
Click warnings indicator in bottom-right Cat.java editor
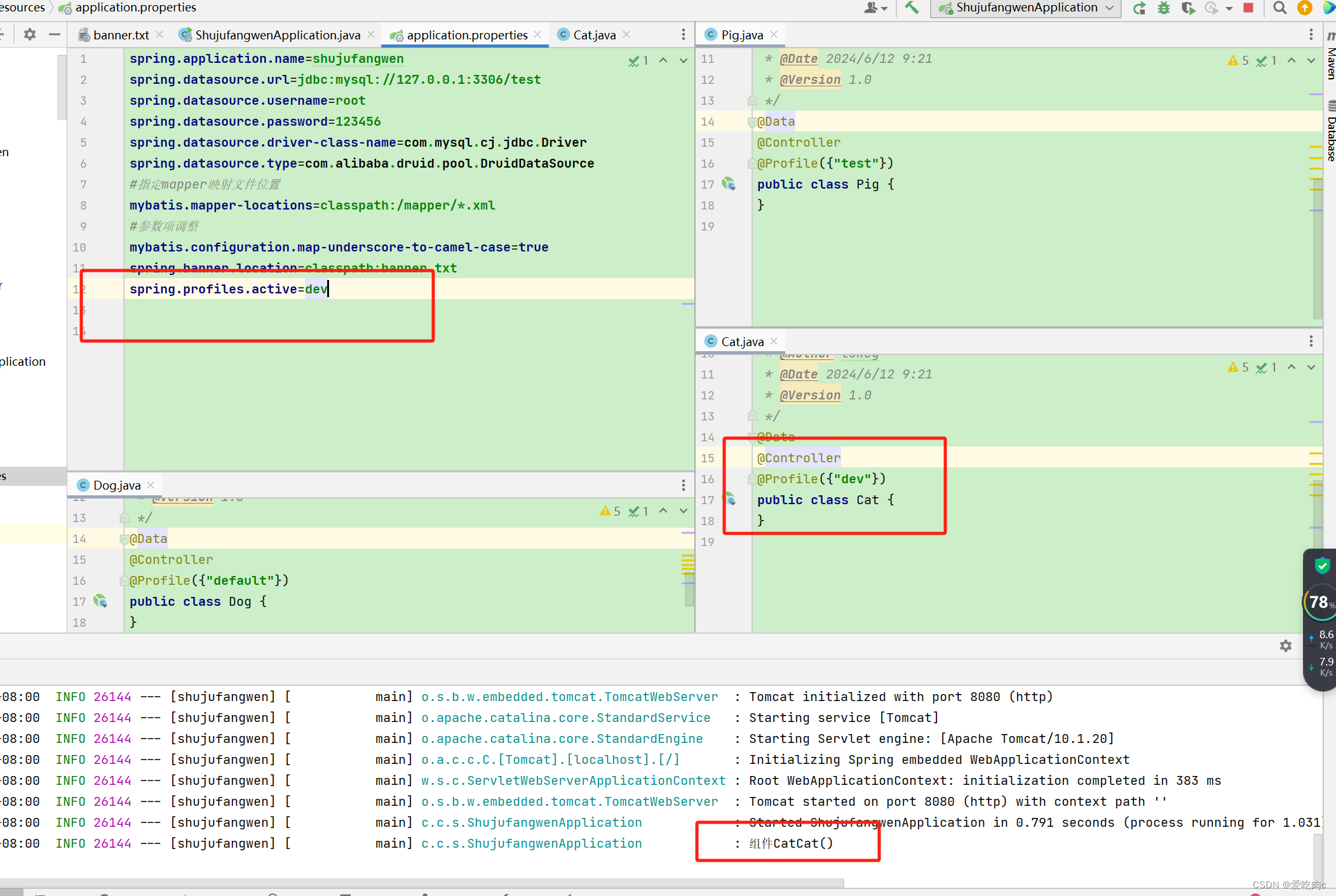click(1238, 367)
